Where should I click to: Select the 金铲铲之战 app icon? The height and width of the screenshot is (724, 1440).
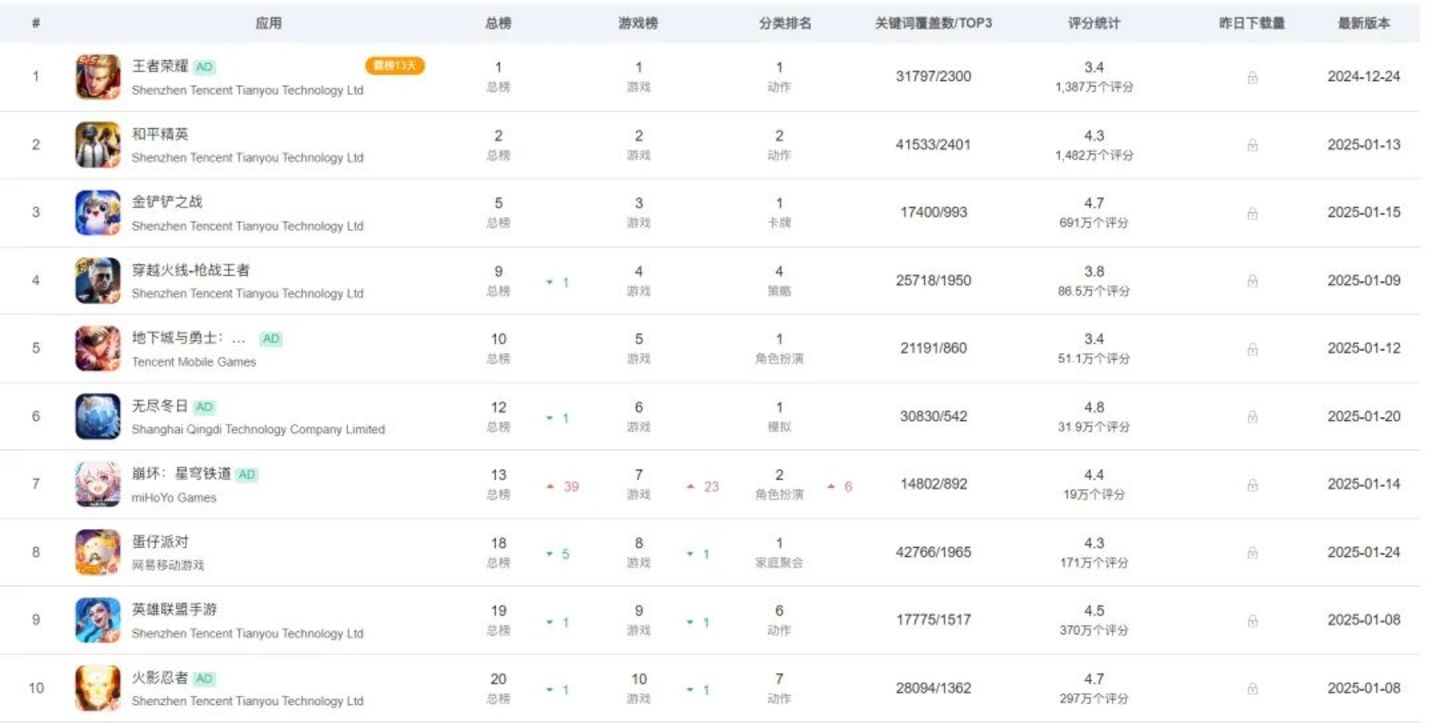point(98,213)
